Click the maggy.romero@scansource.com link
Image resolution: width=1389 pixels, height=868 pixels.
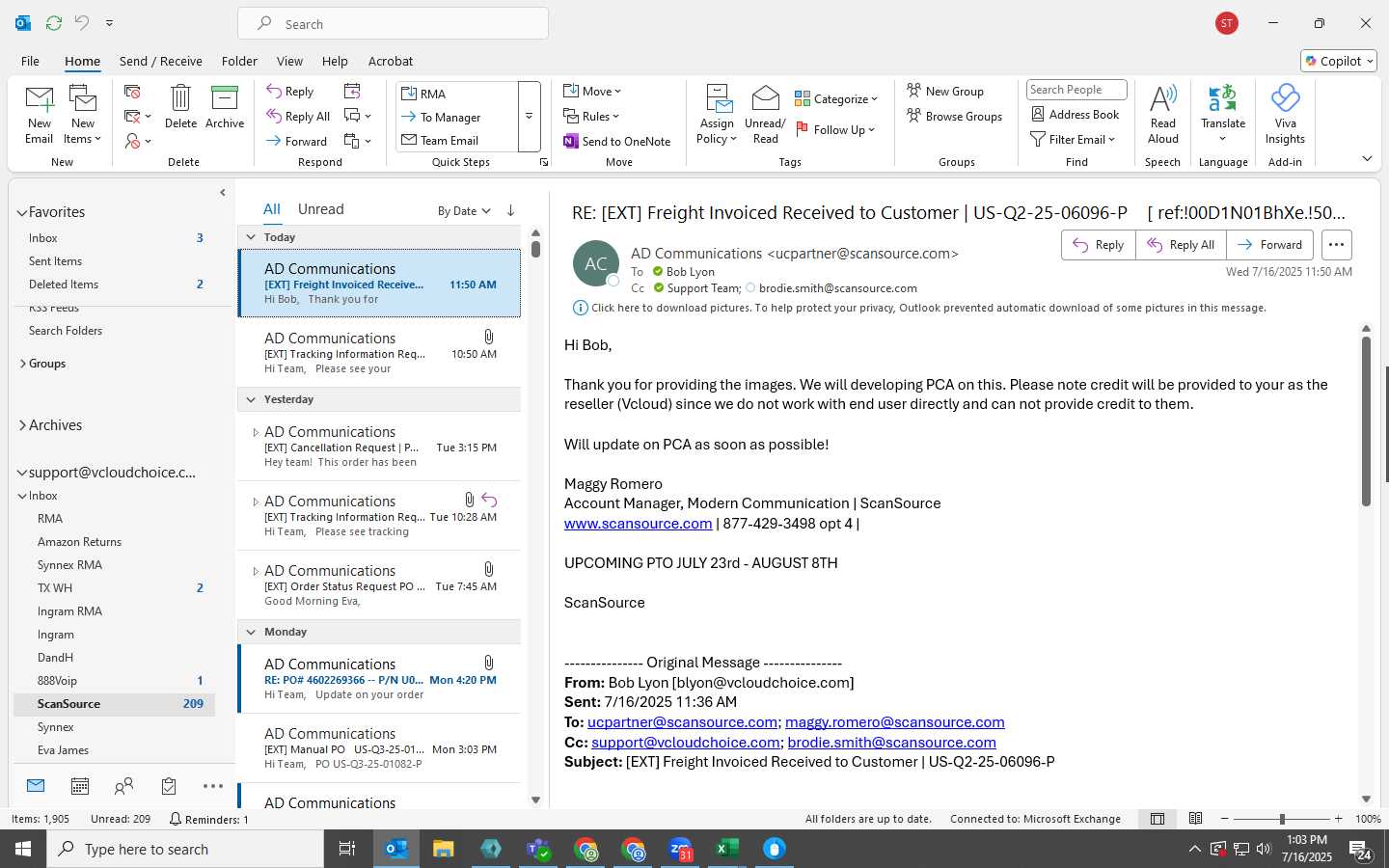[x=895, y=722]
